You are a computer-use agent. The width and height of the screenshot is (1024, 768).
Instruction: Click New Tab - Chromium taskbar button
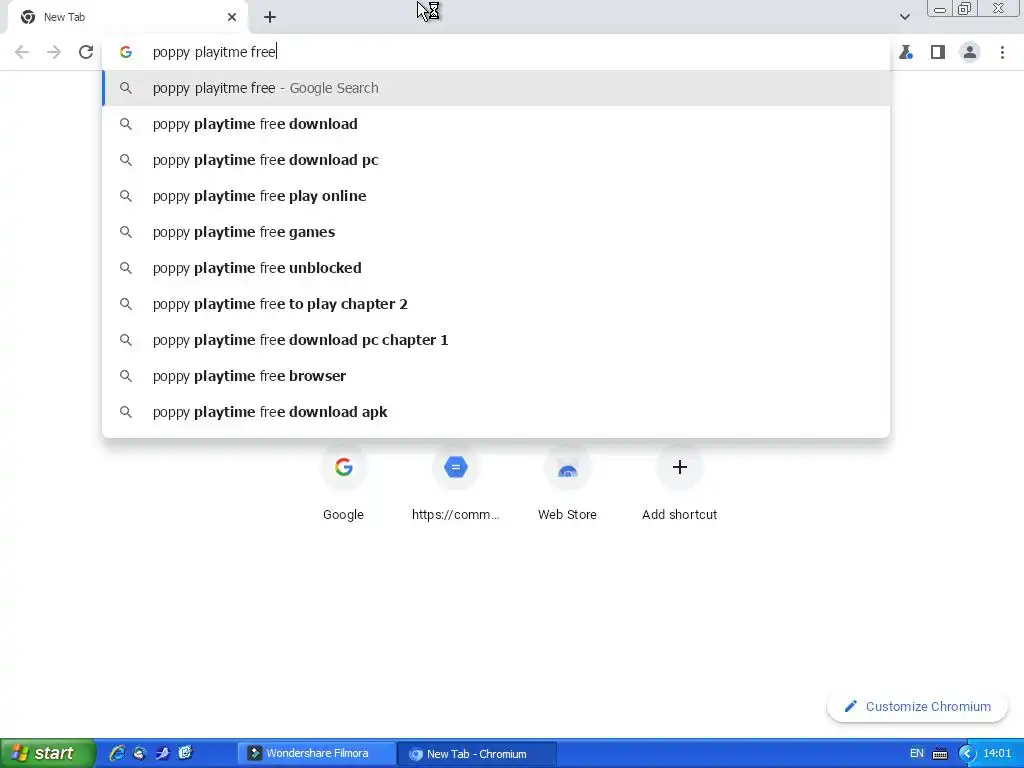coord(477,754)
